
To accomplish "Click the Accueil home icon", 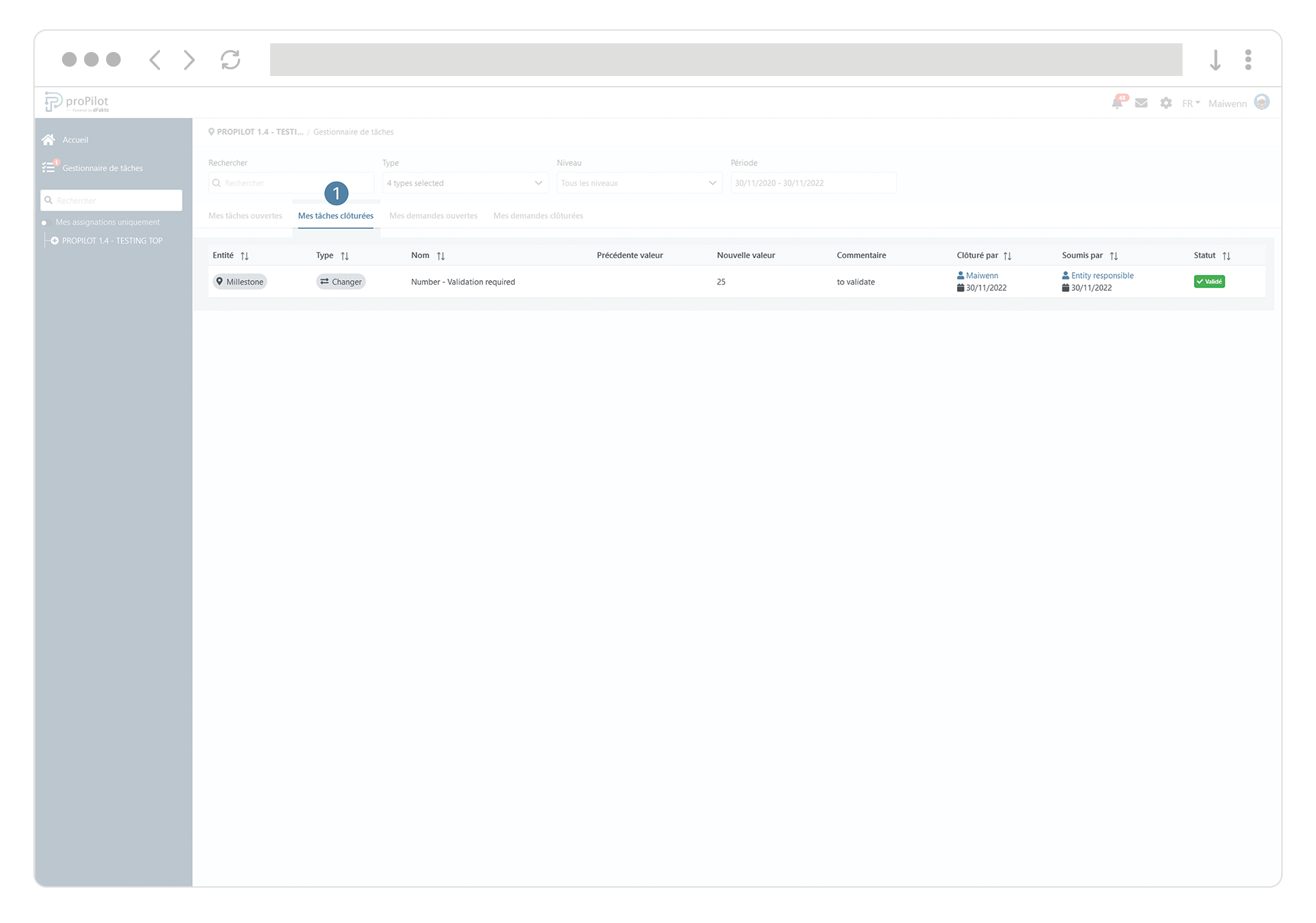I will [x=48, y=140].
